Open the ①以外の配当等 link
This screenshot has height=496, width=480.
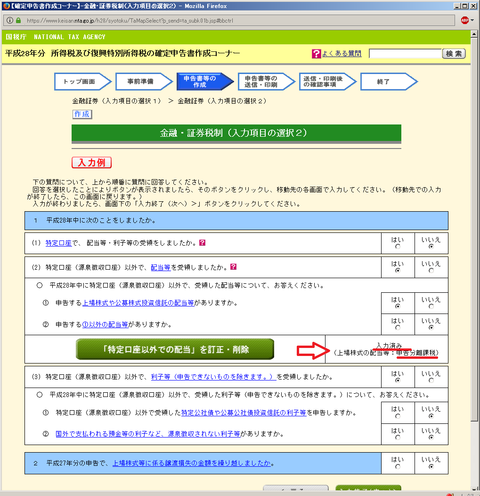(105, 324)
